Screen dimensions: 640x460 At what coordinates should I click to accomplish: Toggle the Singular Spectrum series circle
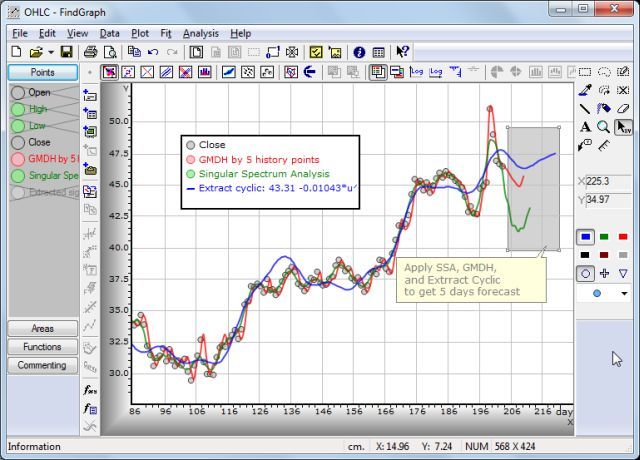coord(18,176)
